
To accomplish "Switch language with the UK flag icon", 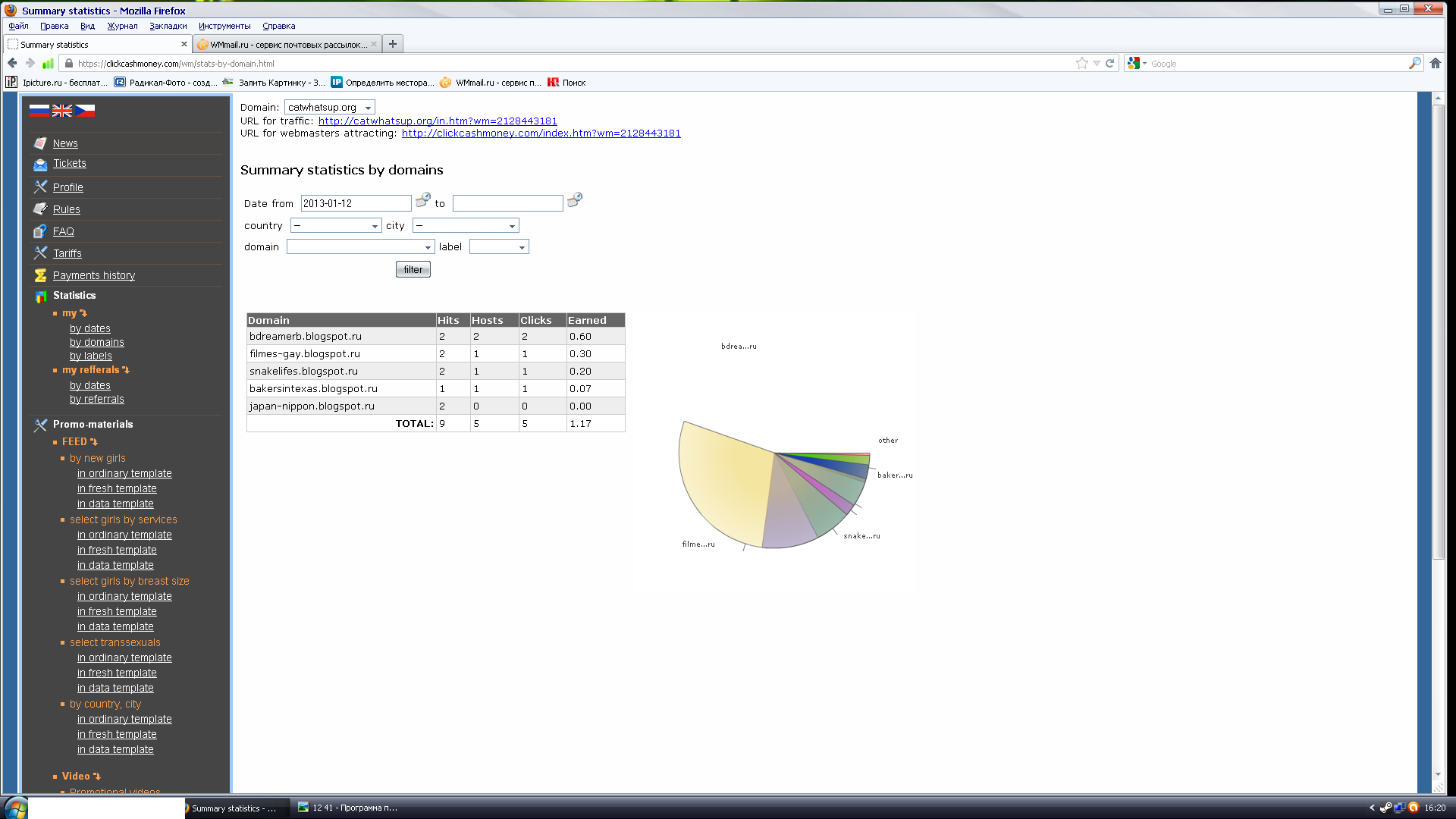I will [x=62, y=110].
